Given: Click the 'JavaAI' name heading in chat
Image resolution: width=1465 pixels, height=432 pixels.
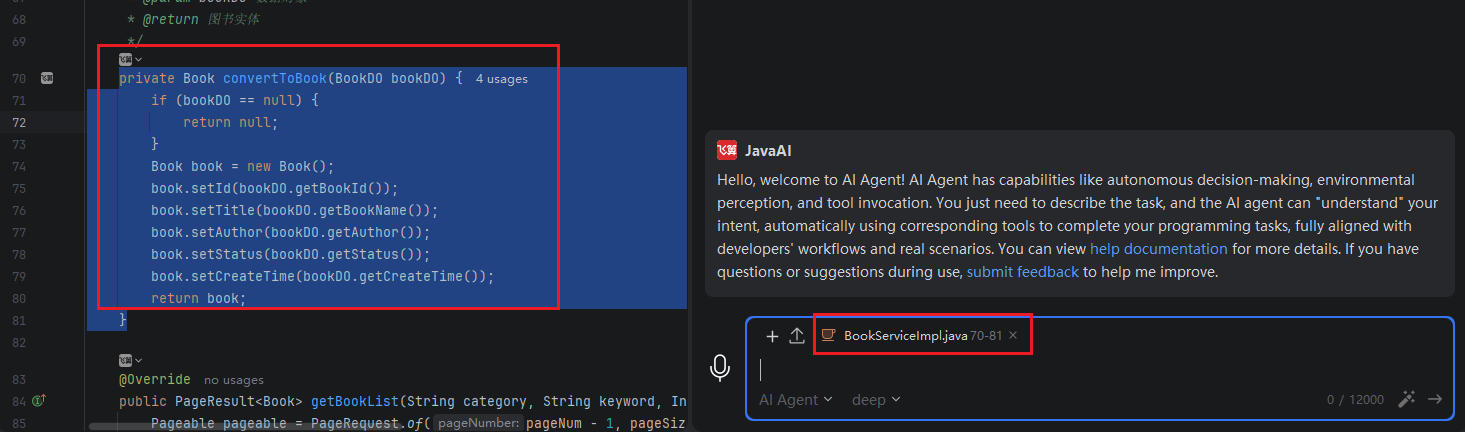Looking at the screenshot, I should (x=769, y=151).
